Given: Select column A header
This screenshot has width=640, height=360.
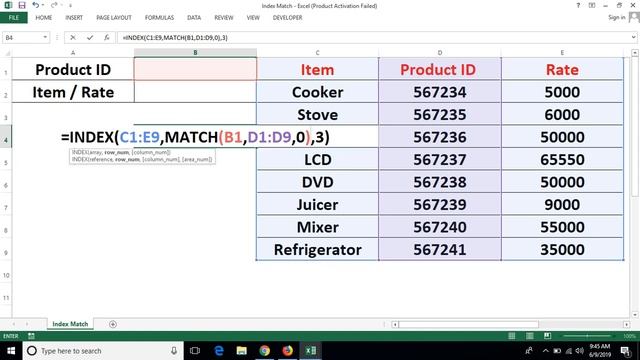Looking at the screenshot, I should 73,53.
